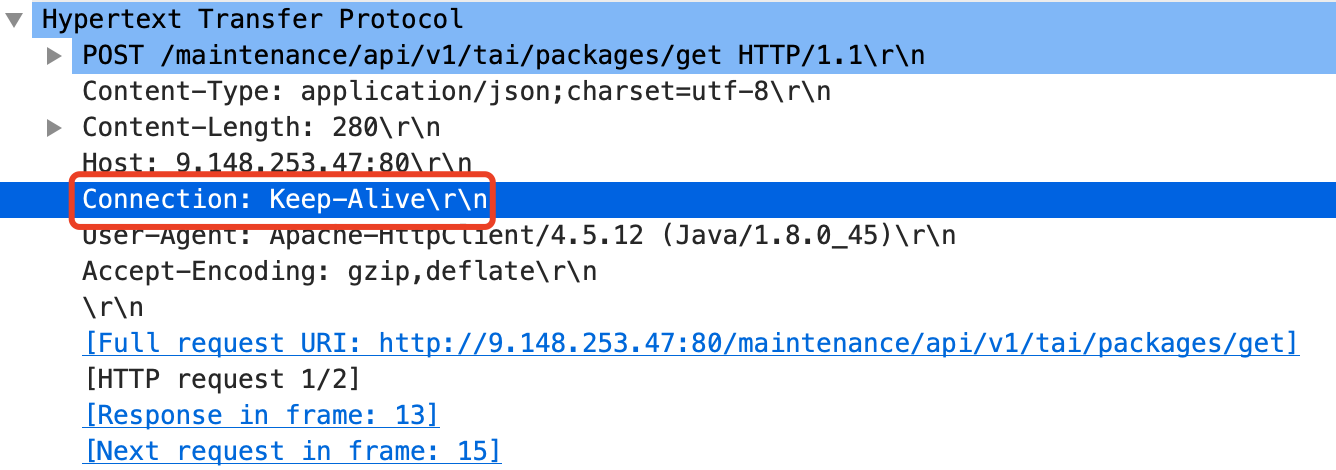Viewport: 1336px width, 470px height.
Task: Select the Host: 9.148.253.47:80 row
Action: 277,163
